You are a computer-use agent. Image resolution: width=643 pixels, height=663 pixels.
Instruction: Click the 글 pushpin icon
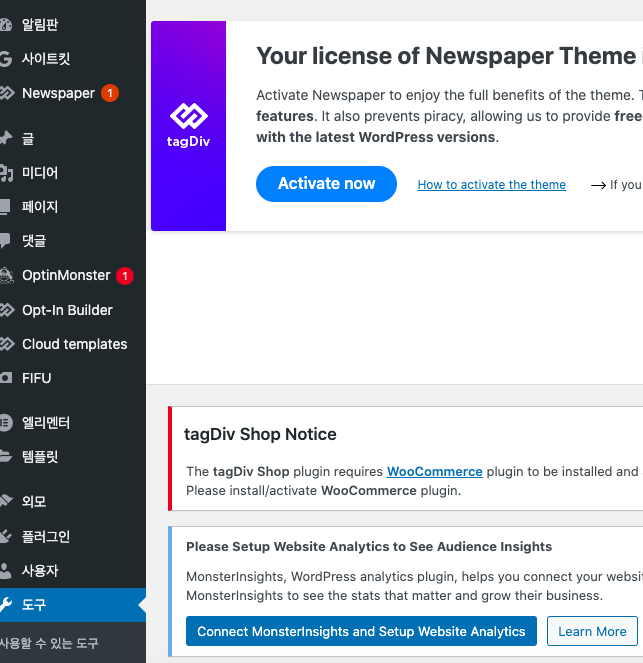5,138
